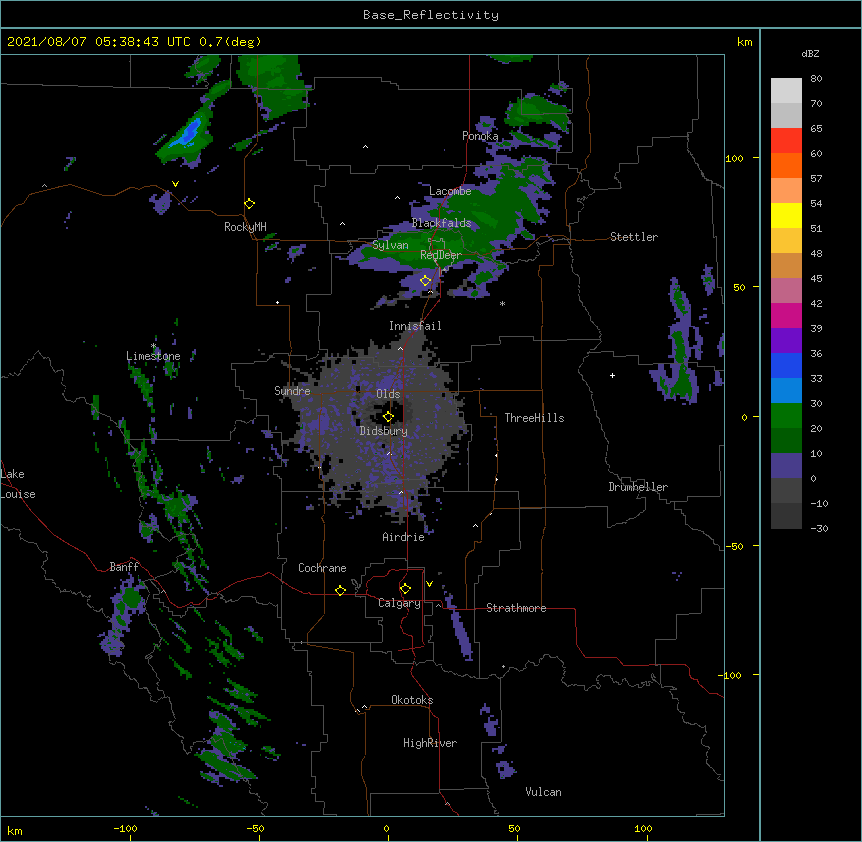Click the magenta 39-42 dBZ legend swatch
Image resolution: width=862 pixels, height=842 pixels.
coord(786,315)
